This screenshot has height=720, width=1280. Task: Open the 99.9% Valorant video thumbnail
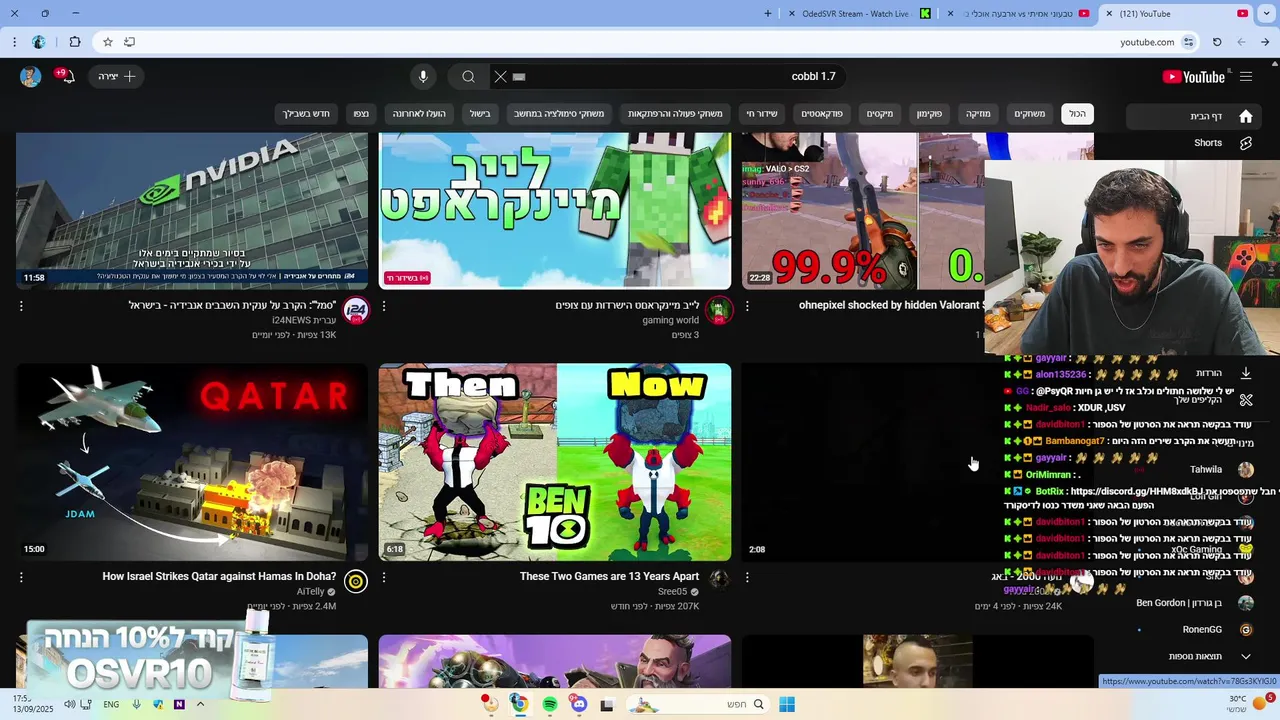coord(863,211)
